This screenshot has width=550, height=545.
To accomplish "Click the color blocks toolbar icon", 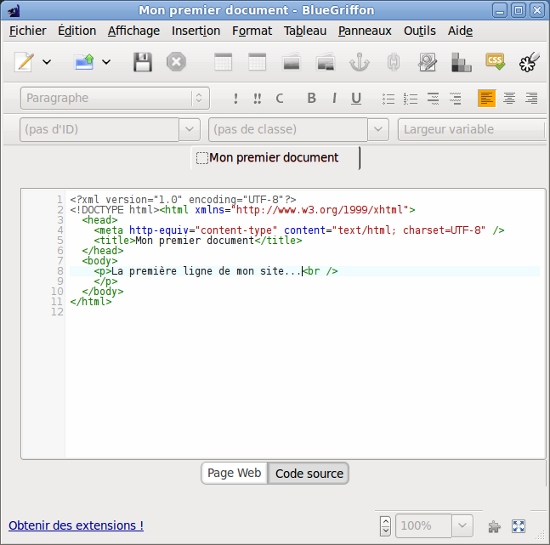I will pyautogui.click(x=461, y=62).
